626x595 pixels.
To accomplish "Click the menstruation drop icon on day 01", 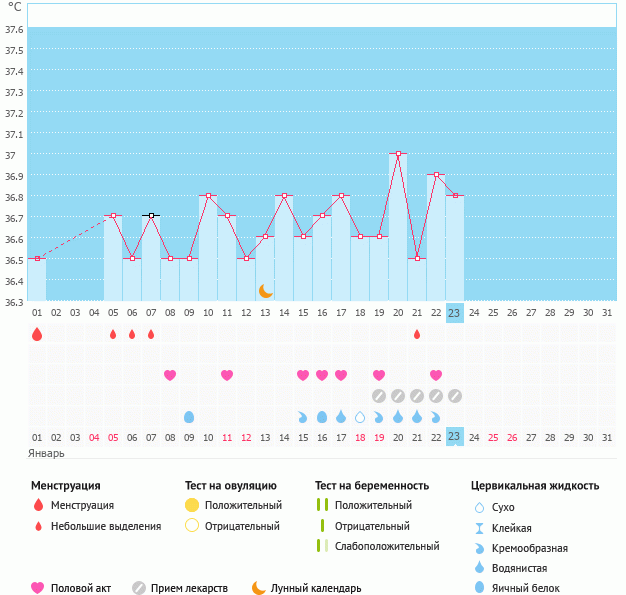I will 37,334.
